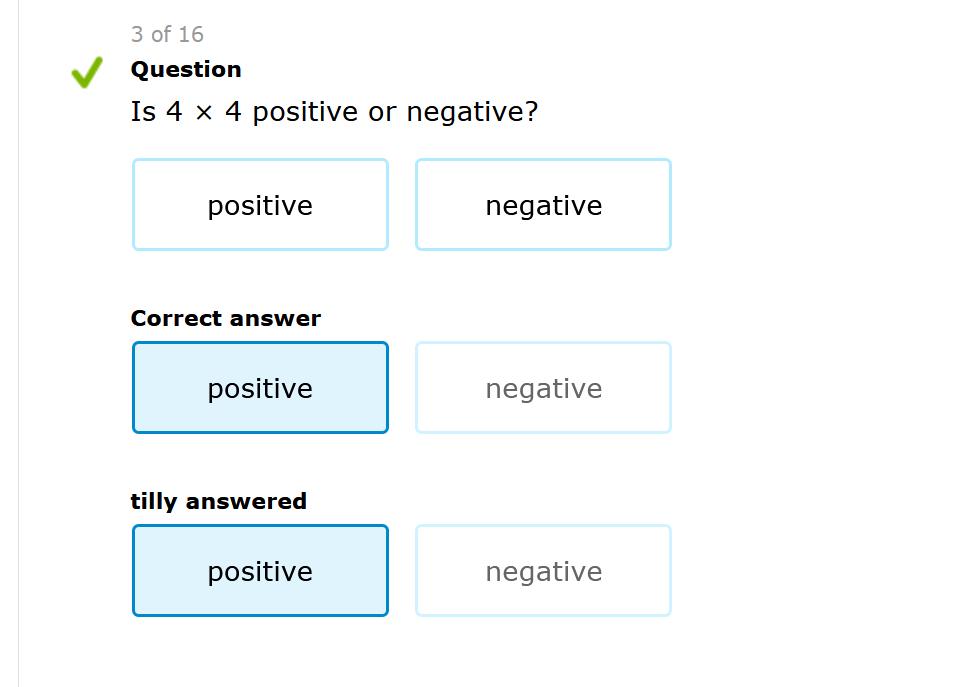
Task: Click the green checkmark icon
Action: point(86,72)
